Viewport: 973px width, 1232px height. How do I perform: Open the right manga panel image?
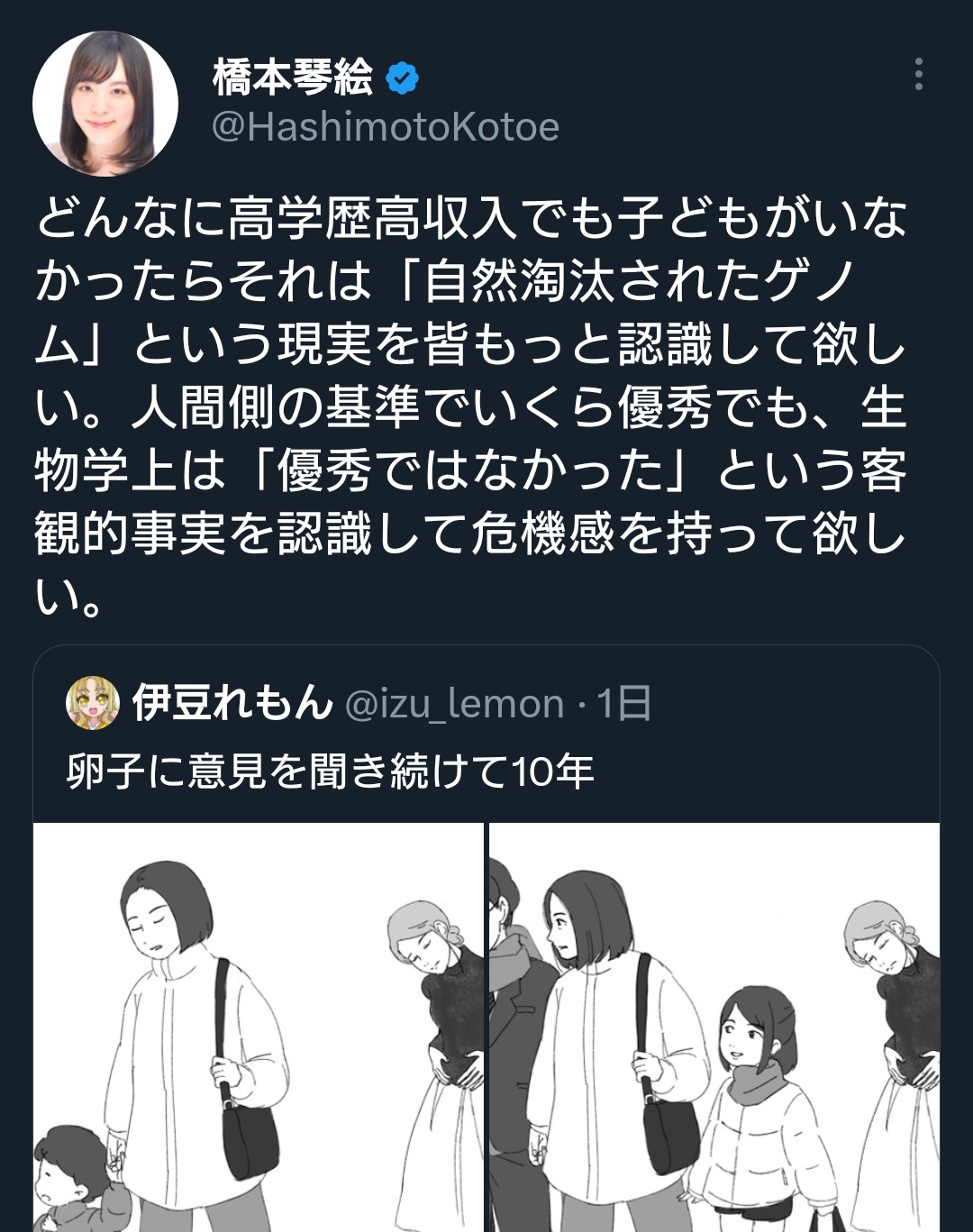tap(714, 1027)
